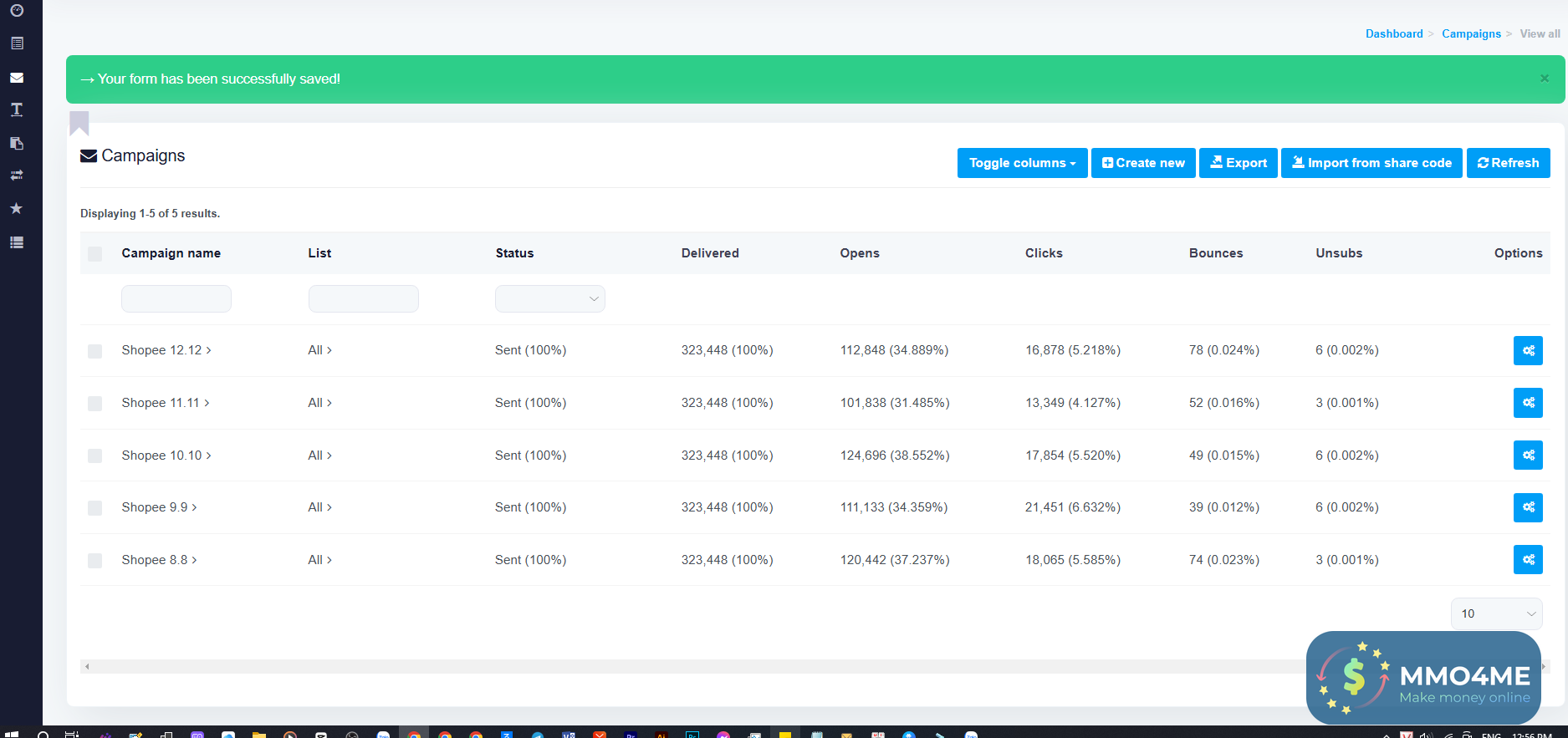This screenshot has height=738, width=1568.
Task: Focus the Campaign name filter field
Action: click(x=176, y=299)
